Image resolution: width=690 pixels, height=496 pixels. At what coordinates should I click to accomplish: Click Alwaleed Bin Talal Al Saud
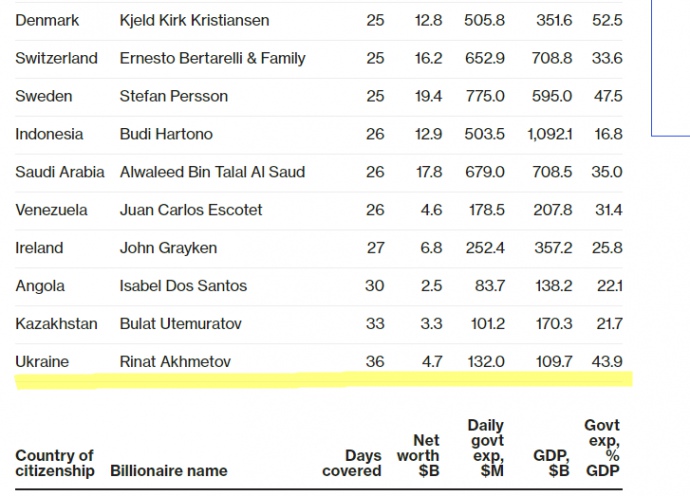[212, 172]
